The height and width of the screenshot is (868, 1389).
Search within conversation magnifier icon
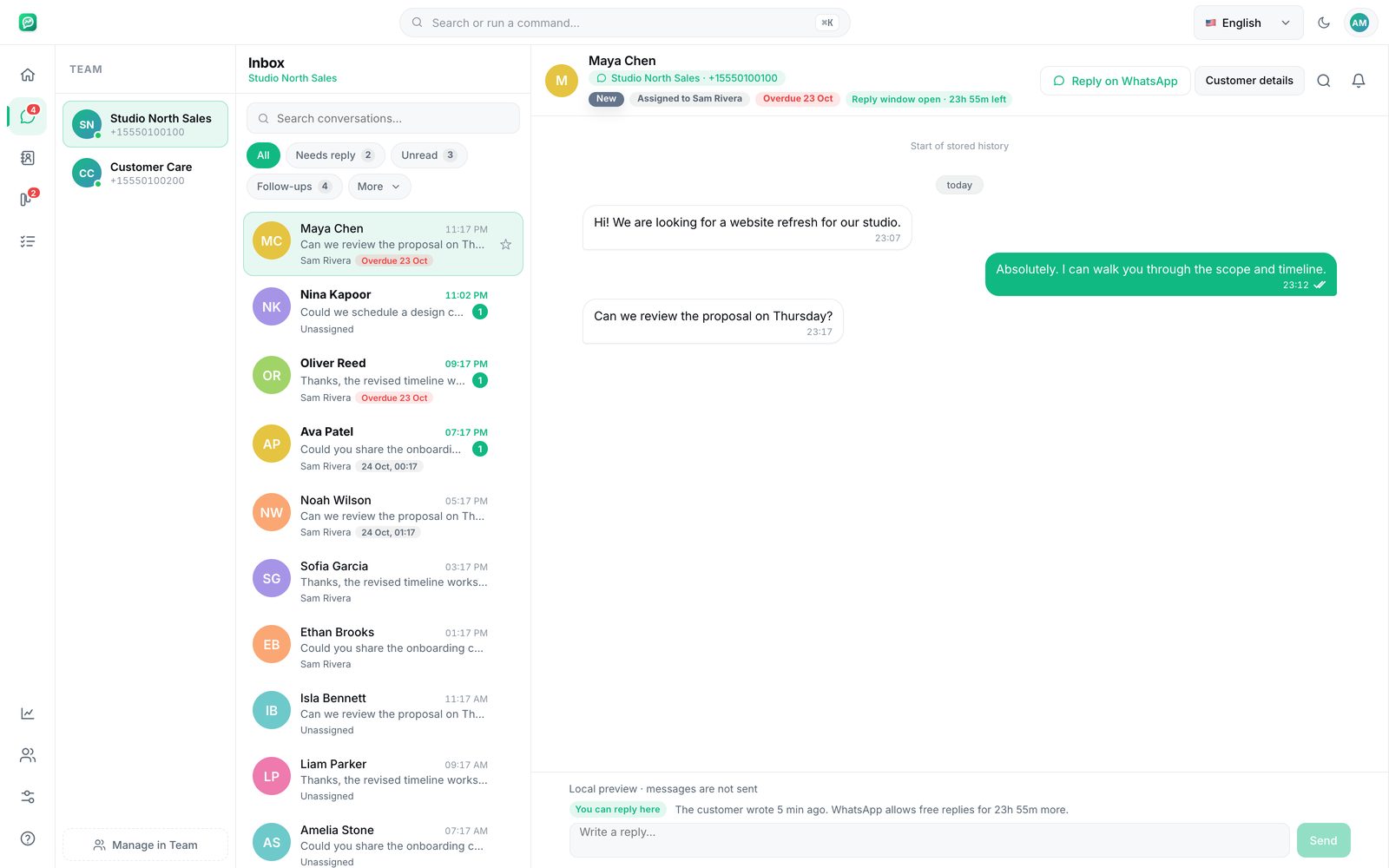(x=1324, y=81)
